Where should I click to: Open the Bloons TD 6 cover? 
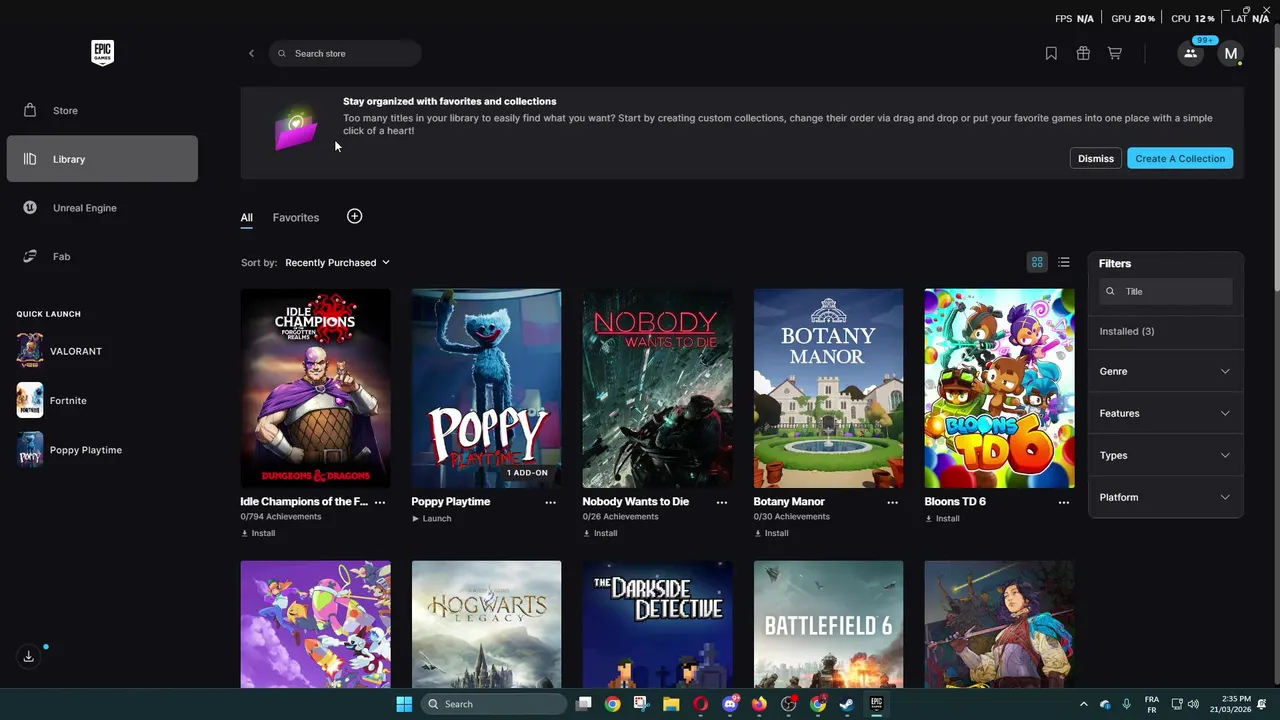(999, 388)
